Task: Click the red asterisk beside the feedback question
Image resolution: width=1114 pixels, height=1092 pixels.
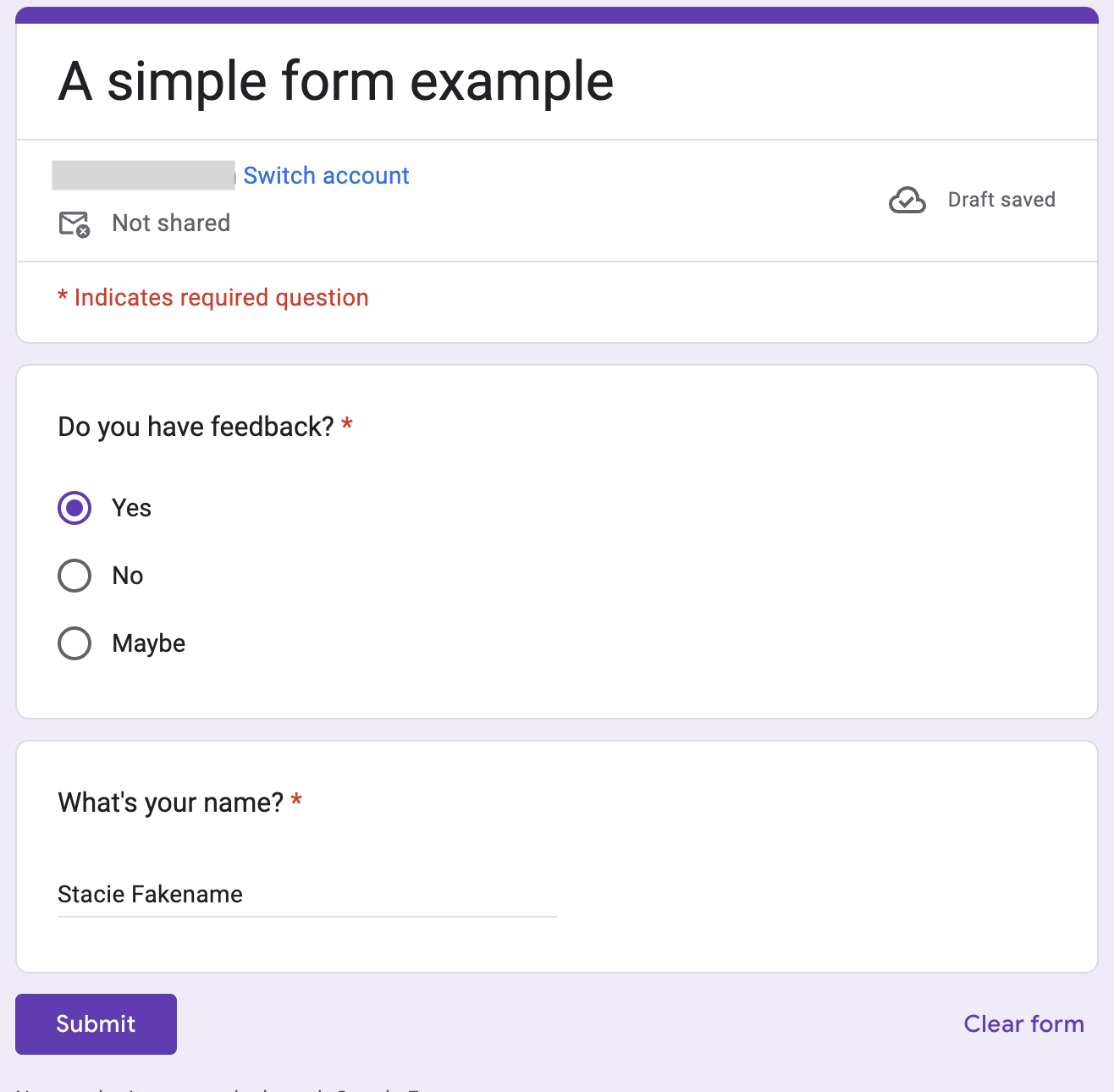Action: coord(347,425)
